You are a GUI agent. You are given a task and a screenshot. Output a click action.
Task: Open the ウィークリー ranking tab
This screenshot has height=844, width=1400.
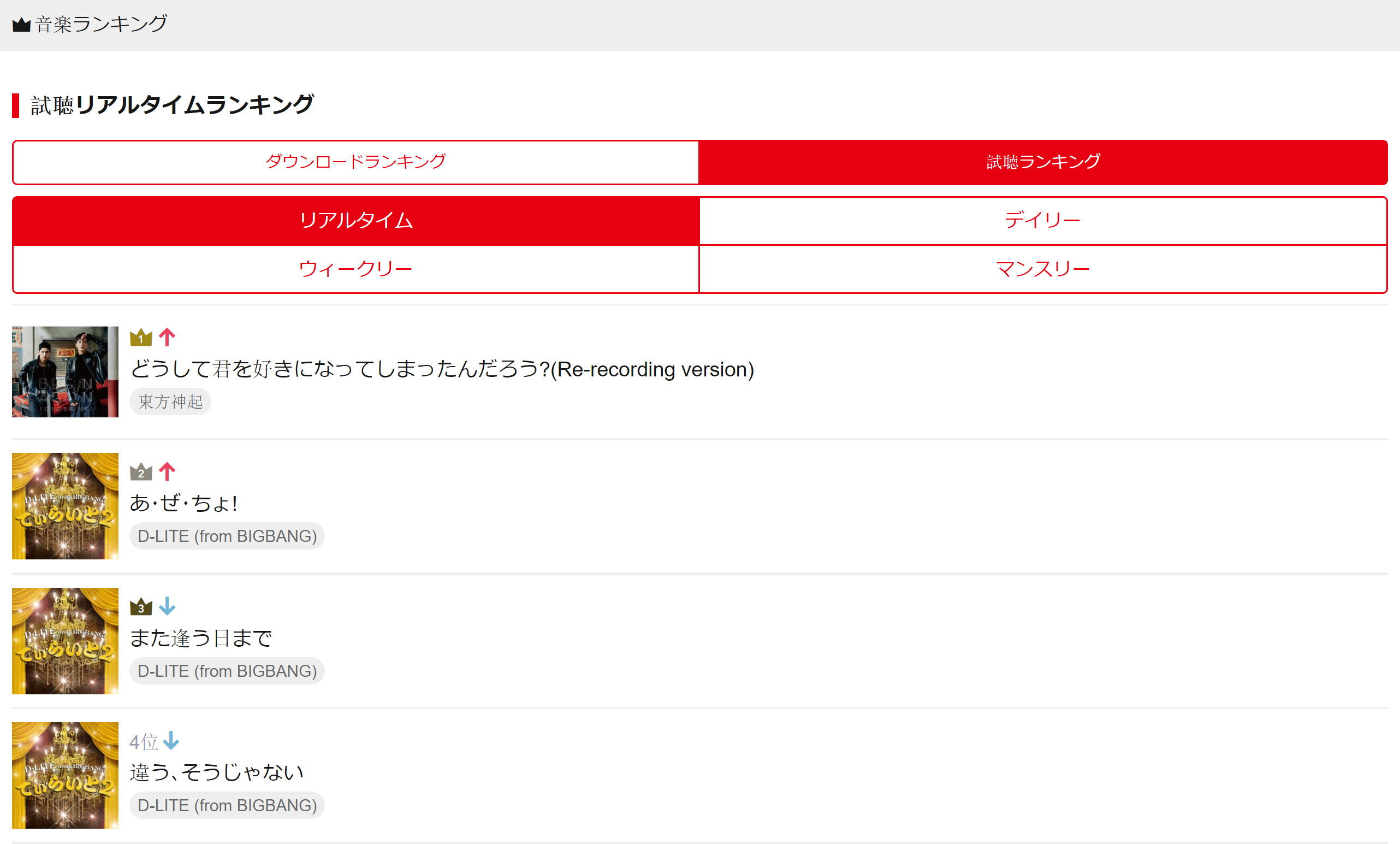355,269
